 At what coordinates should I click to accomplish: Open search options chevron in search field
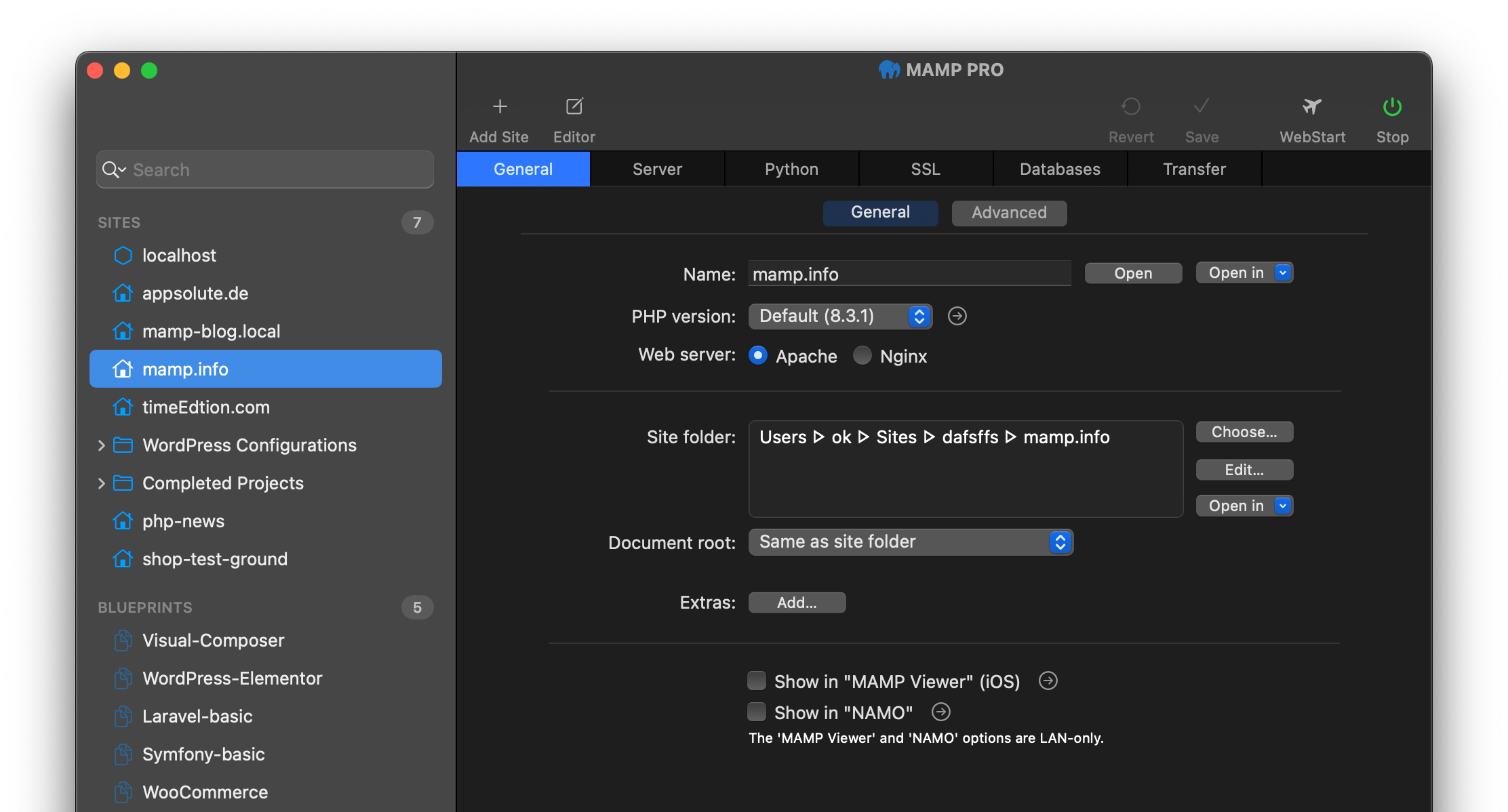coord(123,169)
